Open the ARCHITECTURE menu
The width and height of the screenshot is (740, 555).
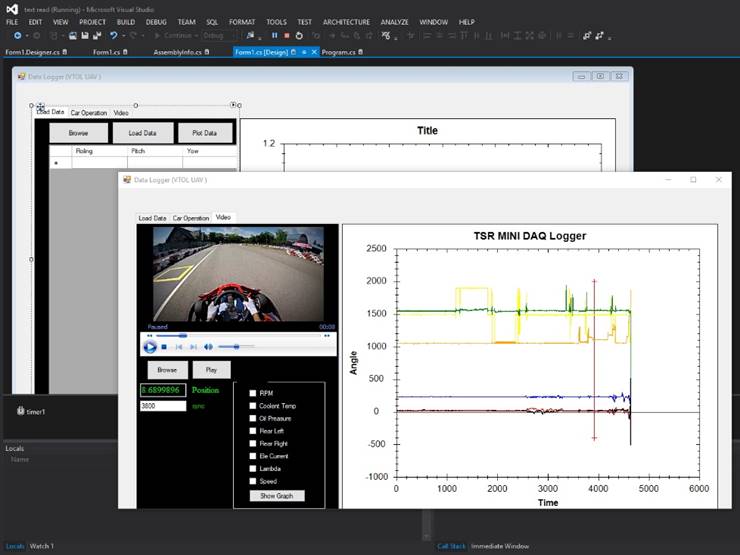click(x=346, y=21)
